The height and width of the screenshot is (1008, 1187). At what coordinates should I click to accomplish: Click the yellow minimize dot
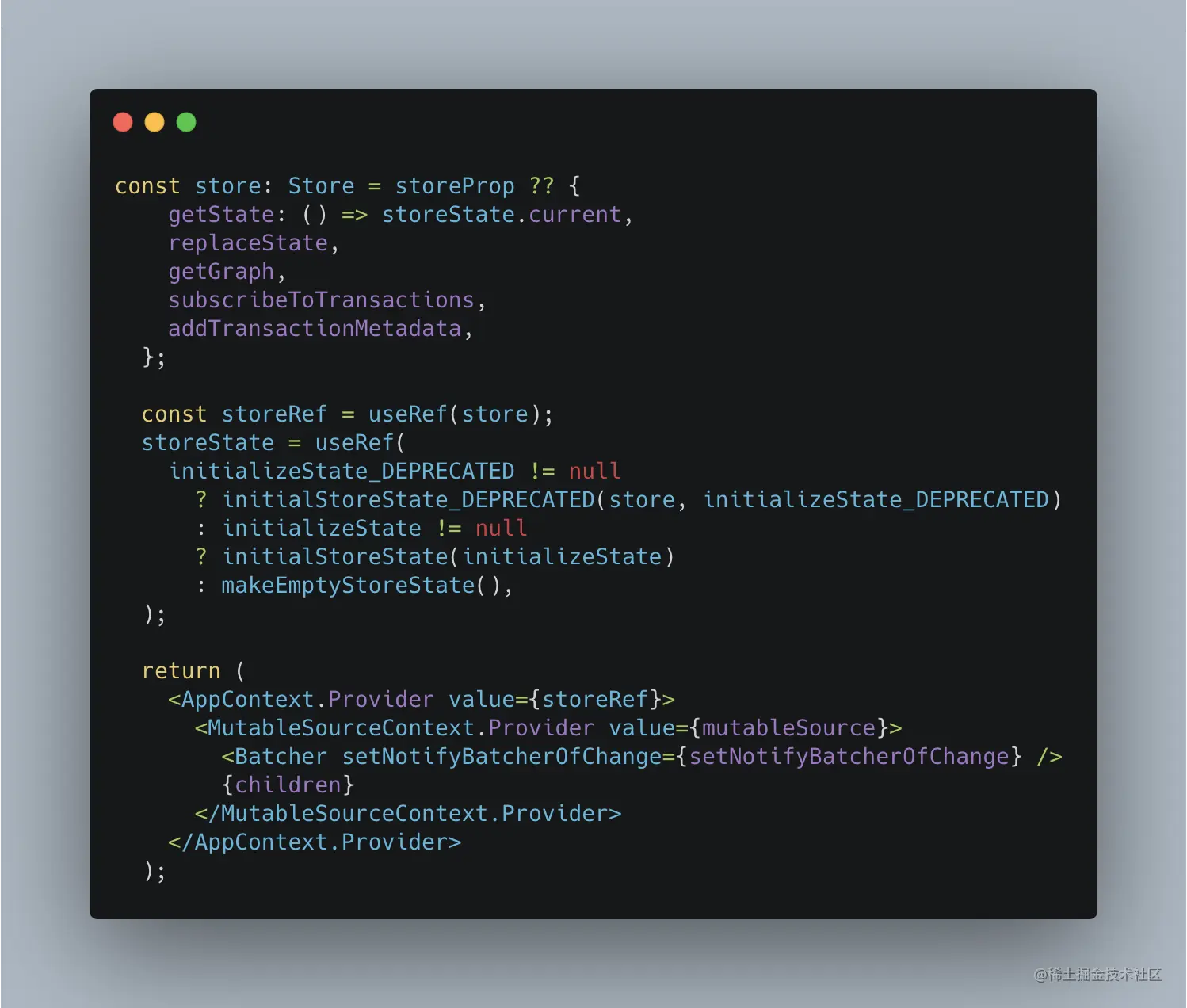pyautogui.click(x=155, y=122)
